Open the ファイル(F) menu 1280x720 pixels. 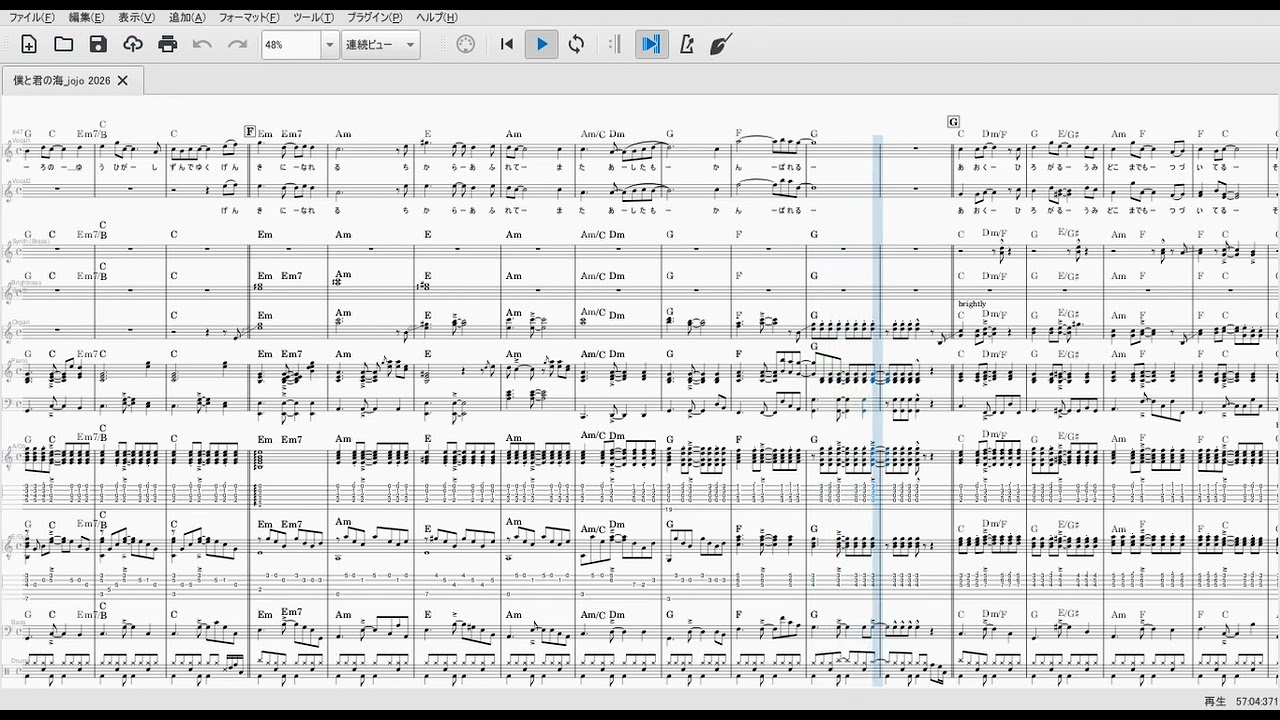coord(33,18)
